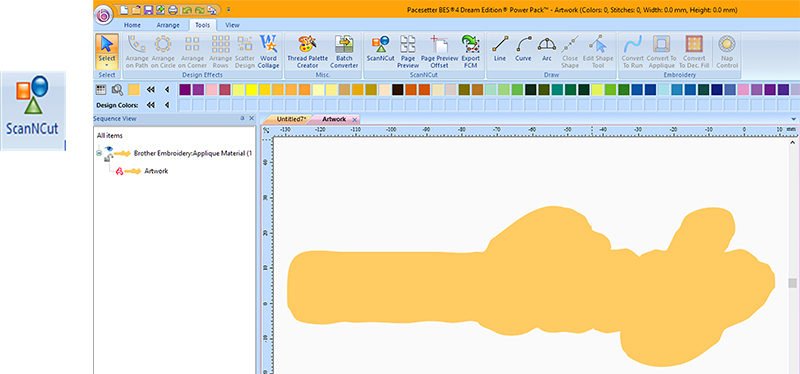The image size is (800, 374).
Task: Click the Save floppy disk icon
Action: point(148,10)
